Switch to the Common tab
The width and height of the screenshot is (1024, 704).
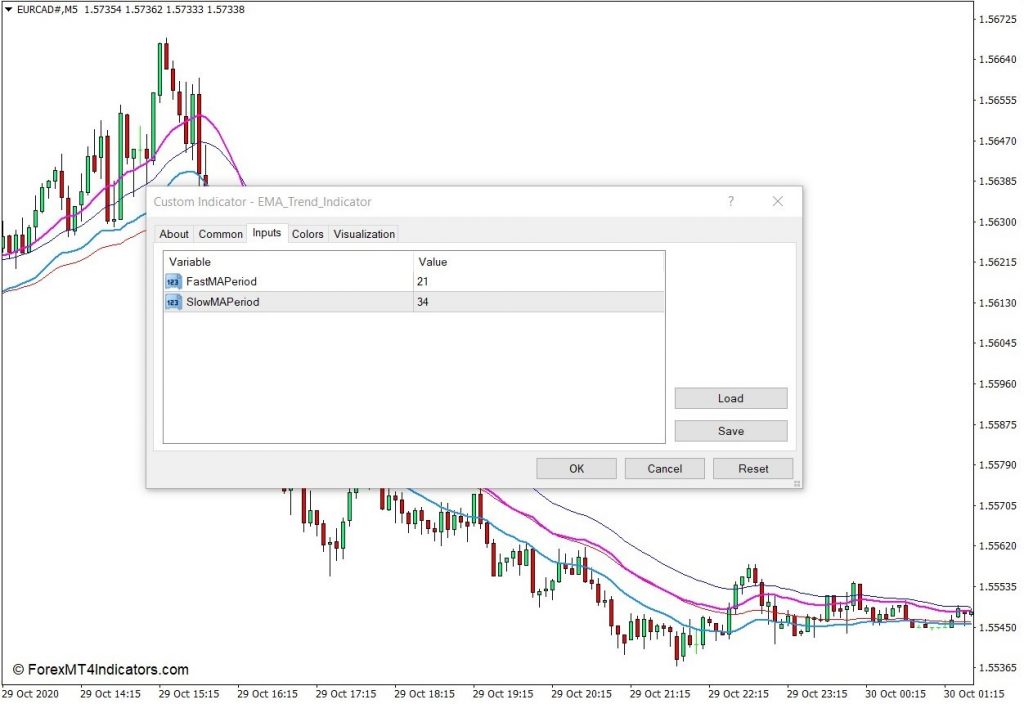220,234
